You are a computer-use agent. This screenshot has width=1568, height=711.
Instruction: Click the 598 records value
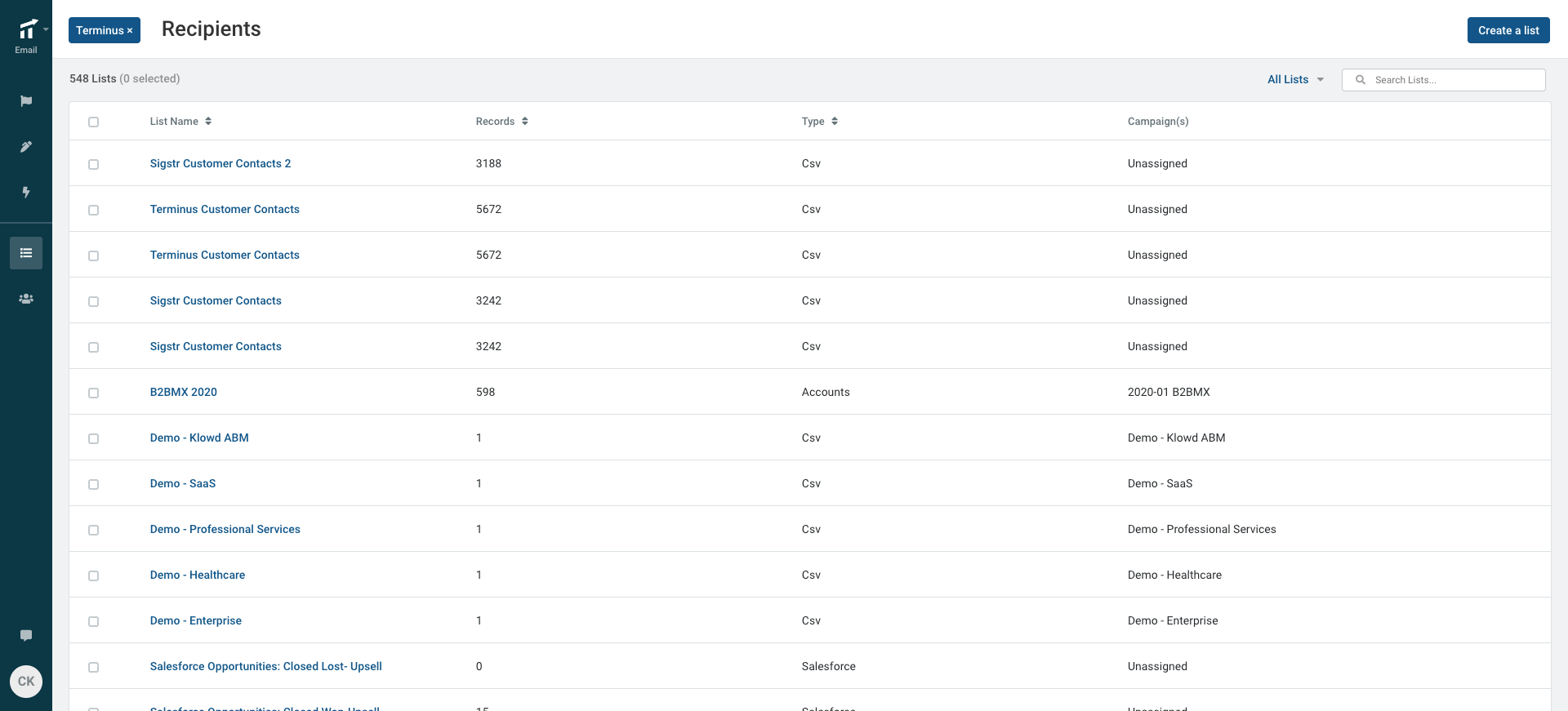[x=485, y=392]
